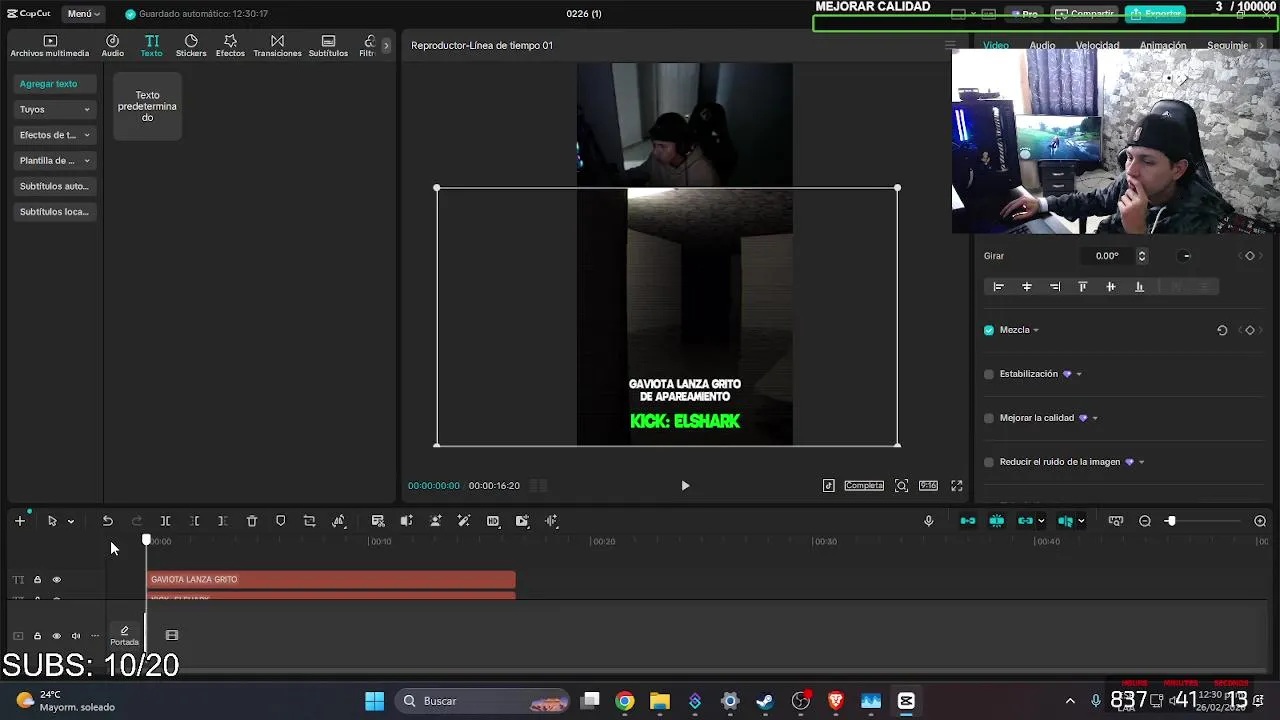Toggle track linkage
The image size is (1280, 720).
pyautogui.click(x=1025, y=521)
